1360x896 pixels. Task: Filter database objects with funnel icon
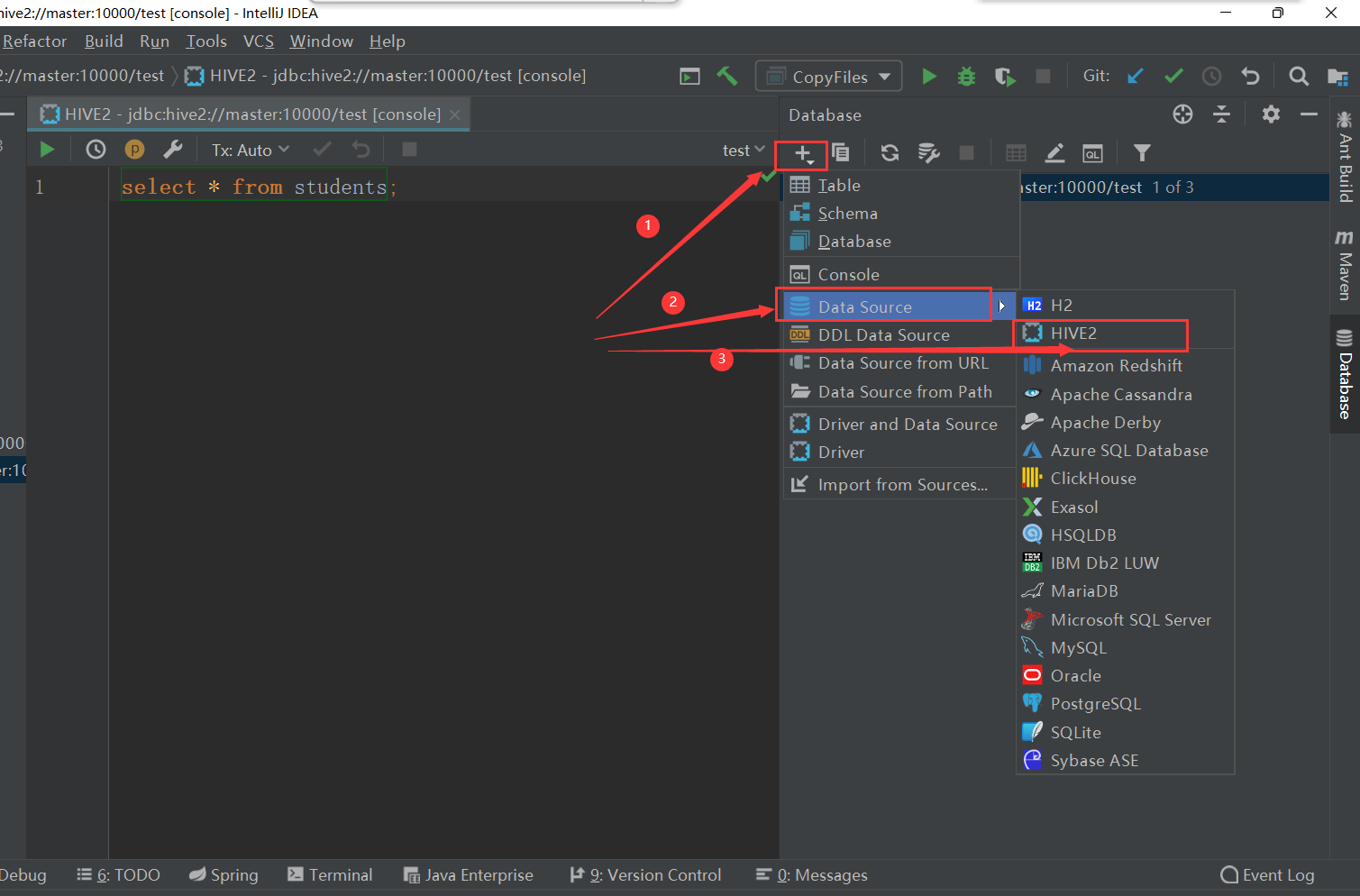tap(1142, 152)
